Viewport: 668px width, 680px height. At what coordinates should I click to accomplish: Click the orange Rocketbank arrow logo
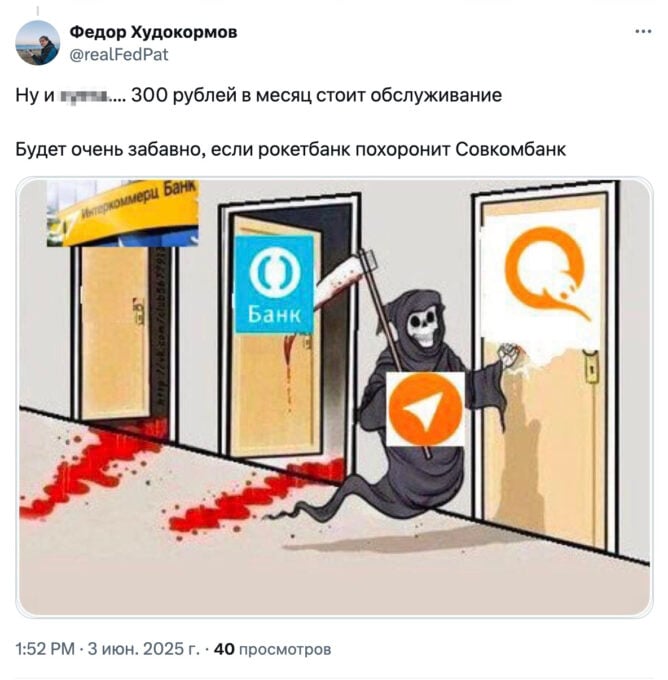pos(425,409)
